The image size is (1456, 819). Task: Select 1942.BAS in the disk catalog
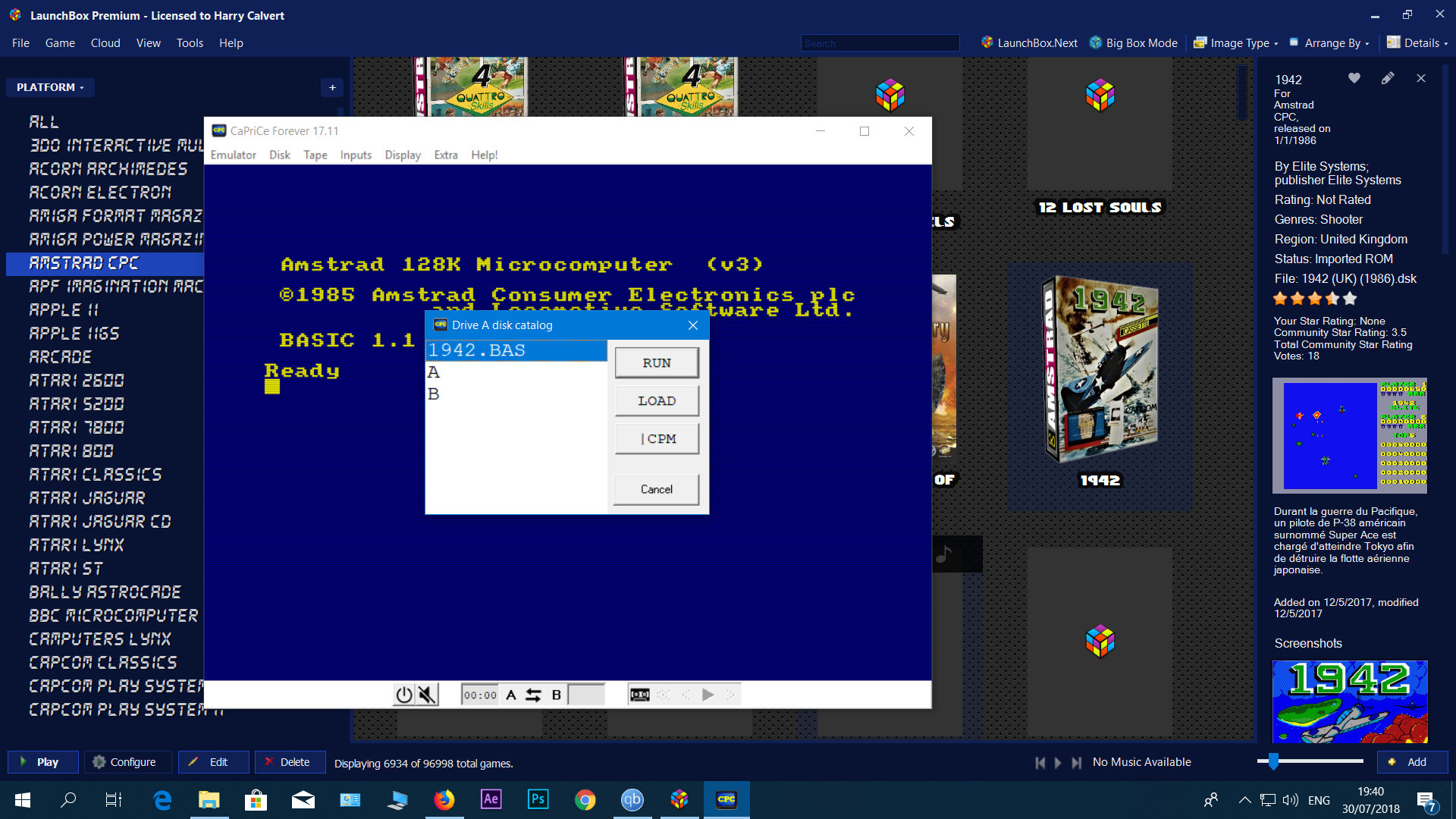coord(516,350)
